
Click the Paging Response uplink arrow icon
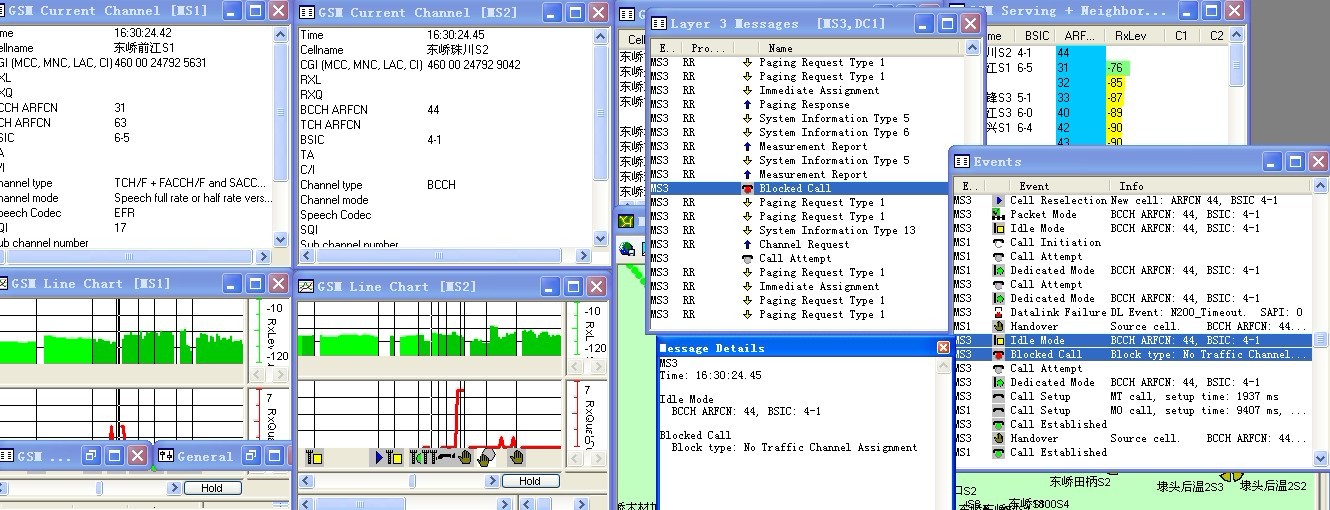coord(747,104)
